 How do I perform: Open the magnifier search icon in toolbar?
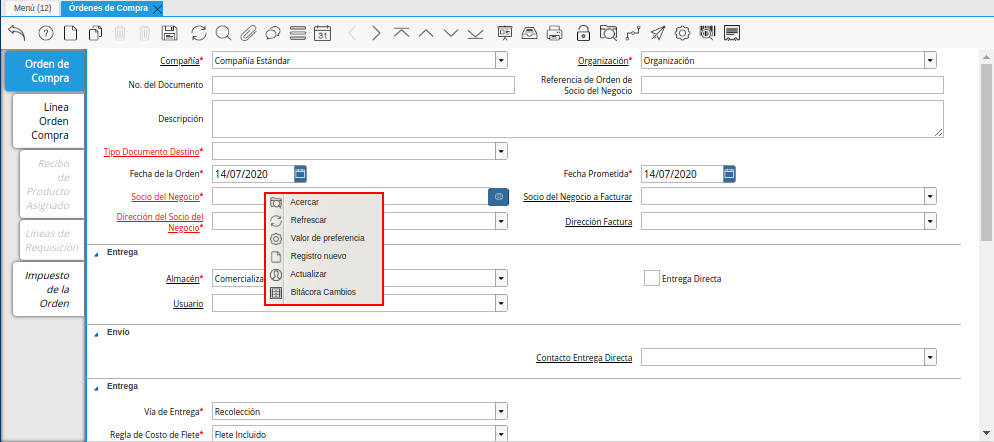tap(224, 33)
